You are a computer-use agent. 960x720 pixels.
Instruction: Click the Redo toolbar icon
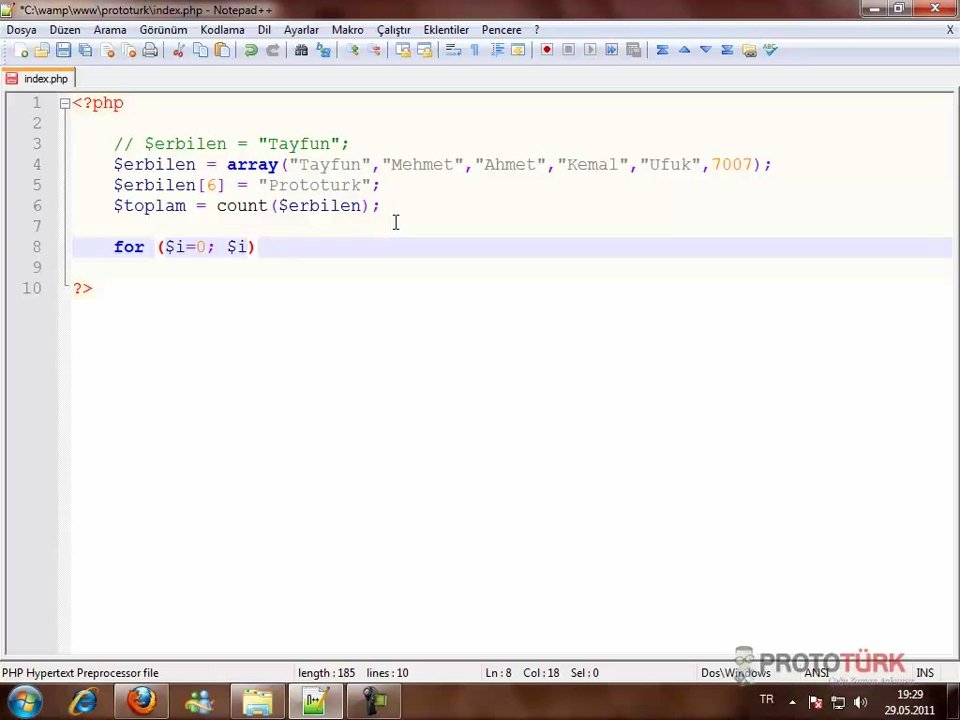click(x=272, y=50)
